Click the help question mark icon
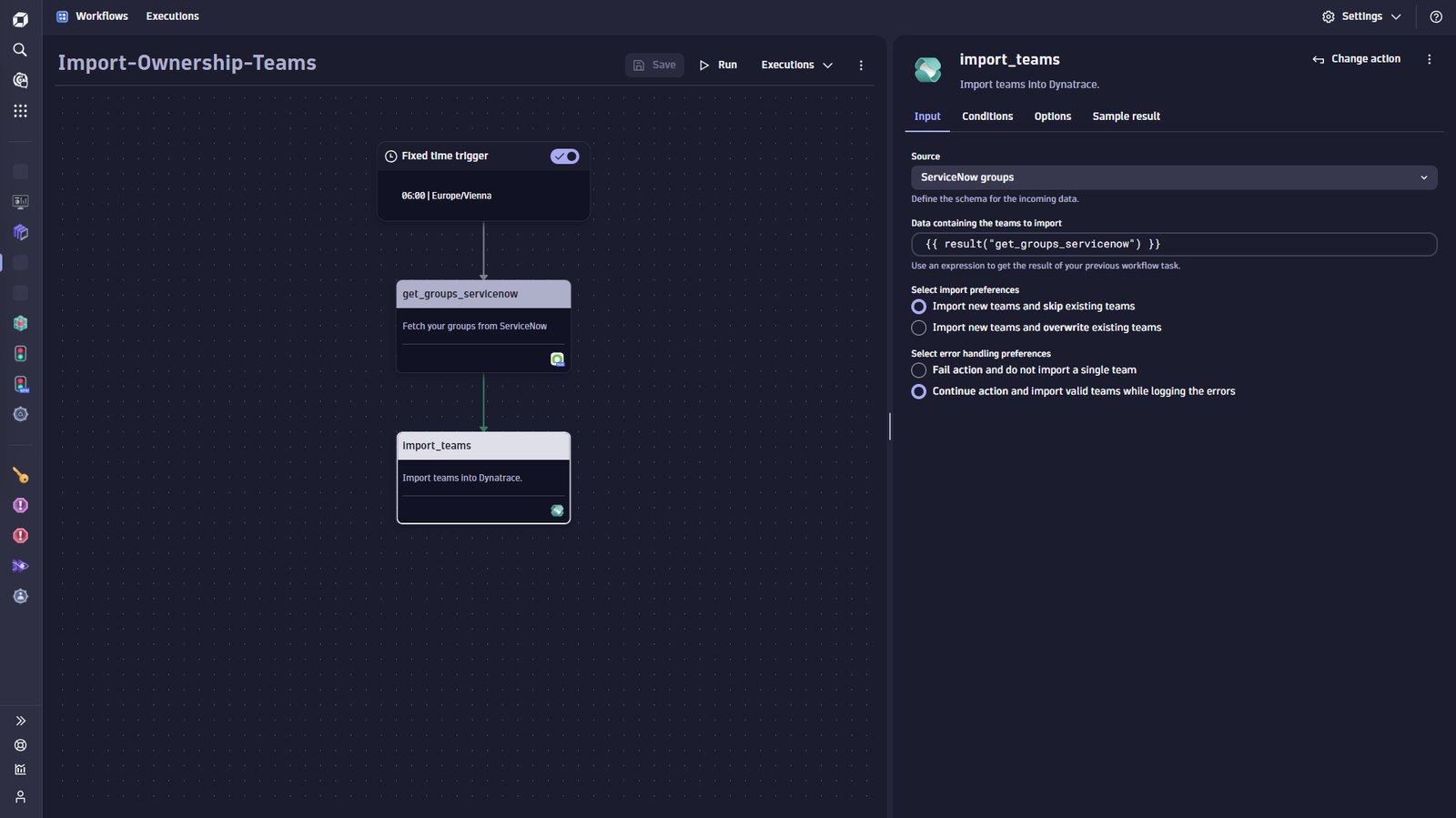Screen dimensions: 1456x818 pos(1436,16)
